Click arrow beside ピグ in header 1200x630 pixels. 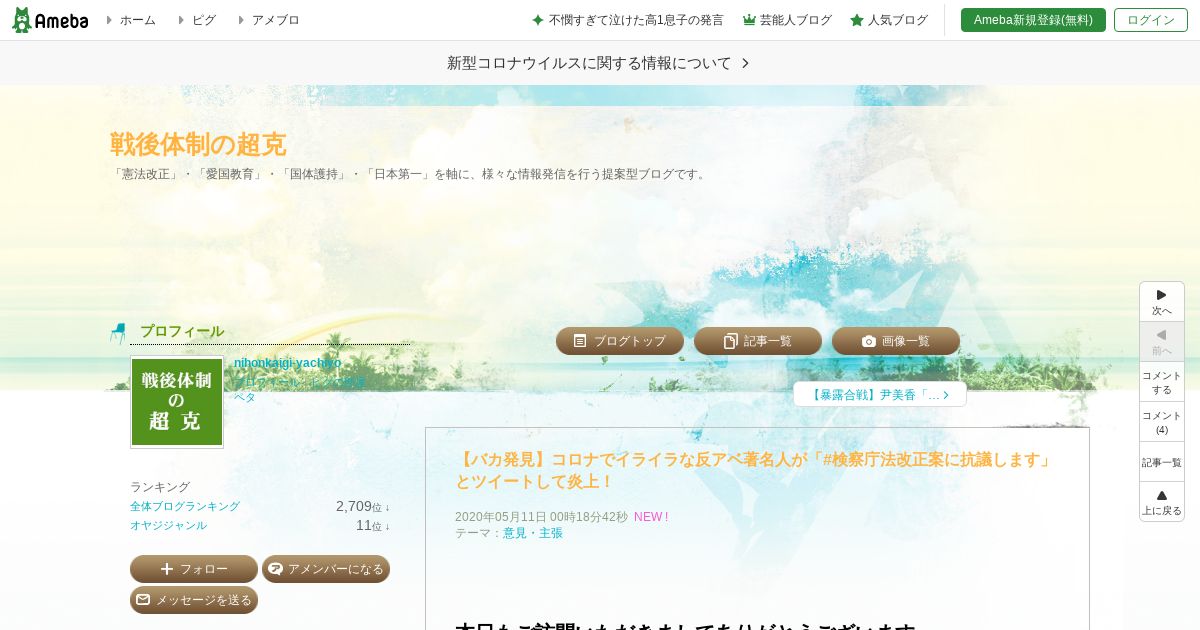[x=182, y=20]
